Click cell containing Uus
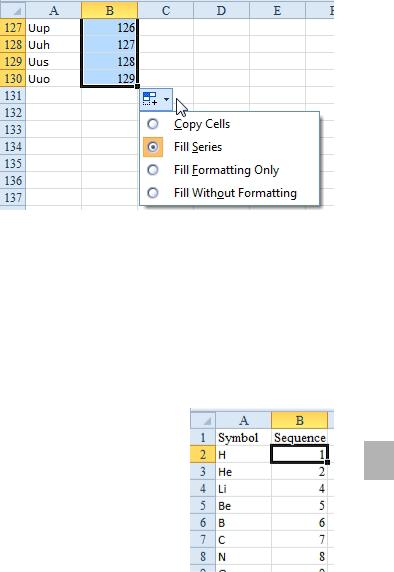Viewport: 394px width, 572px height. (x=54, y=62)
